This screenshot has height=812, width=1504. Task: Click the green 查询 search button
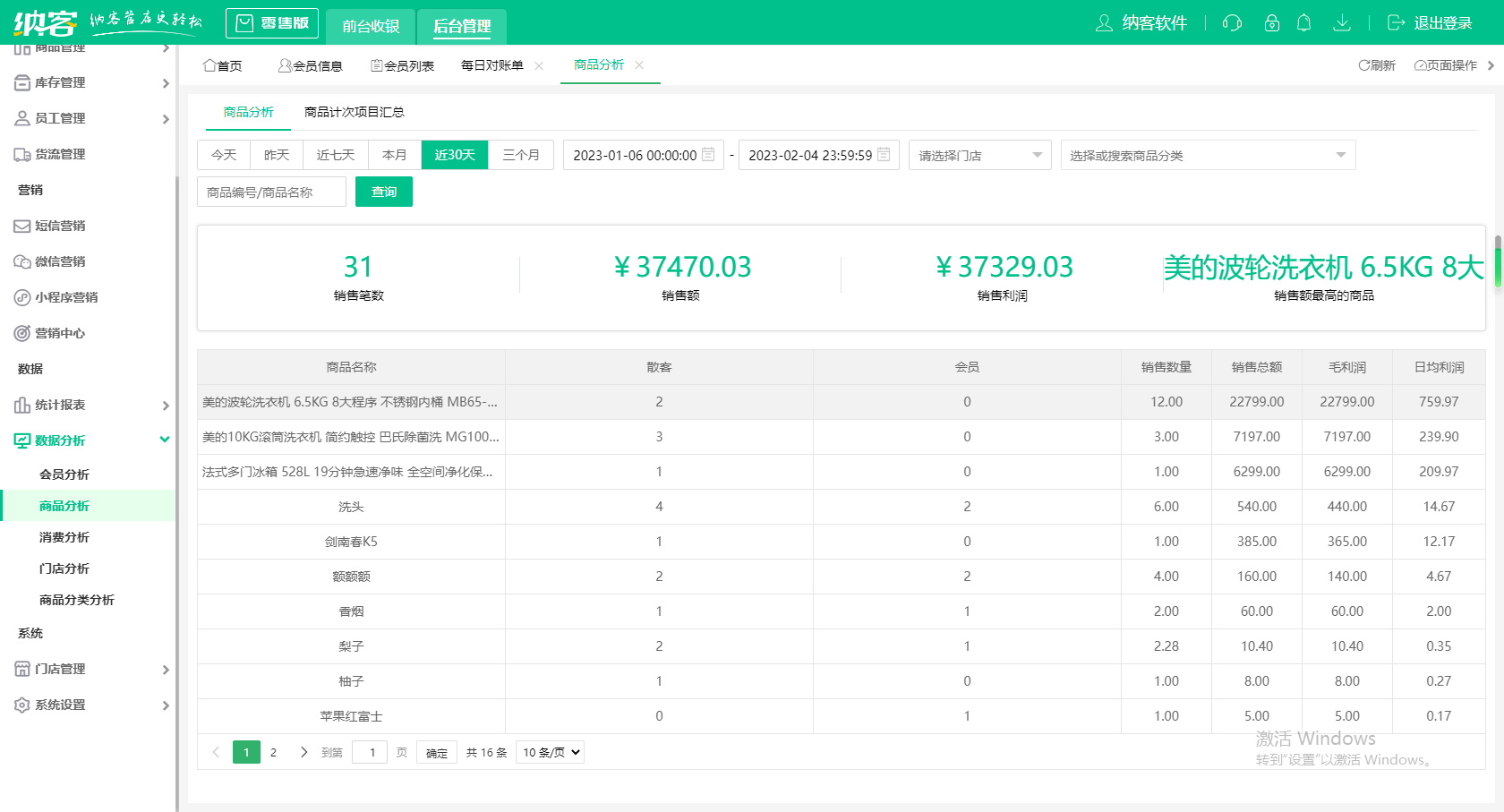point(383,192)
